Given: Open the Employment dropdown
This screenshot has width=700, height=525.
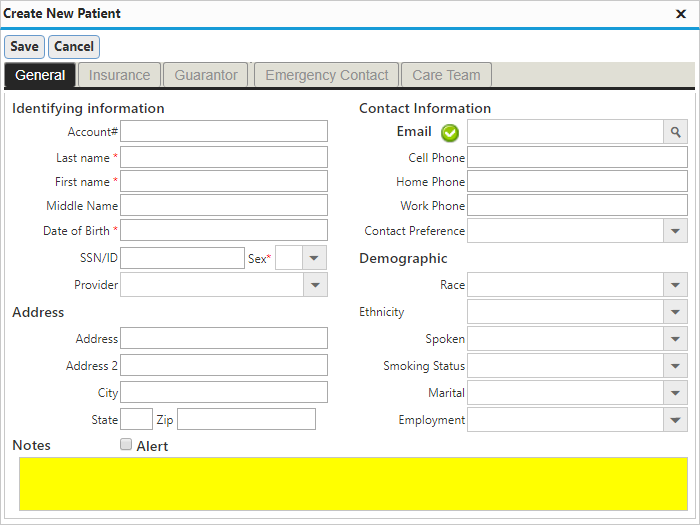Looking at the screenshot, I should point(675,420).
